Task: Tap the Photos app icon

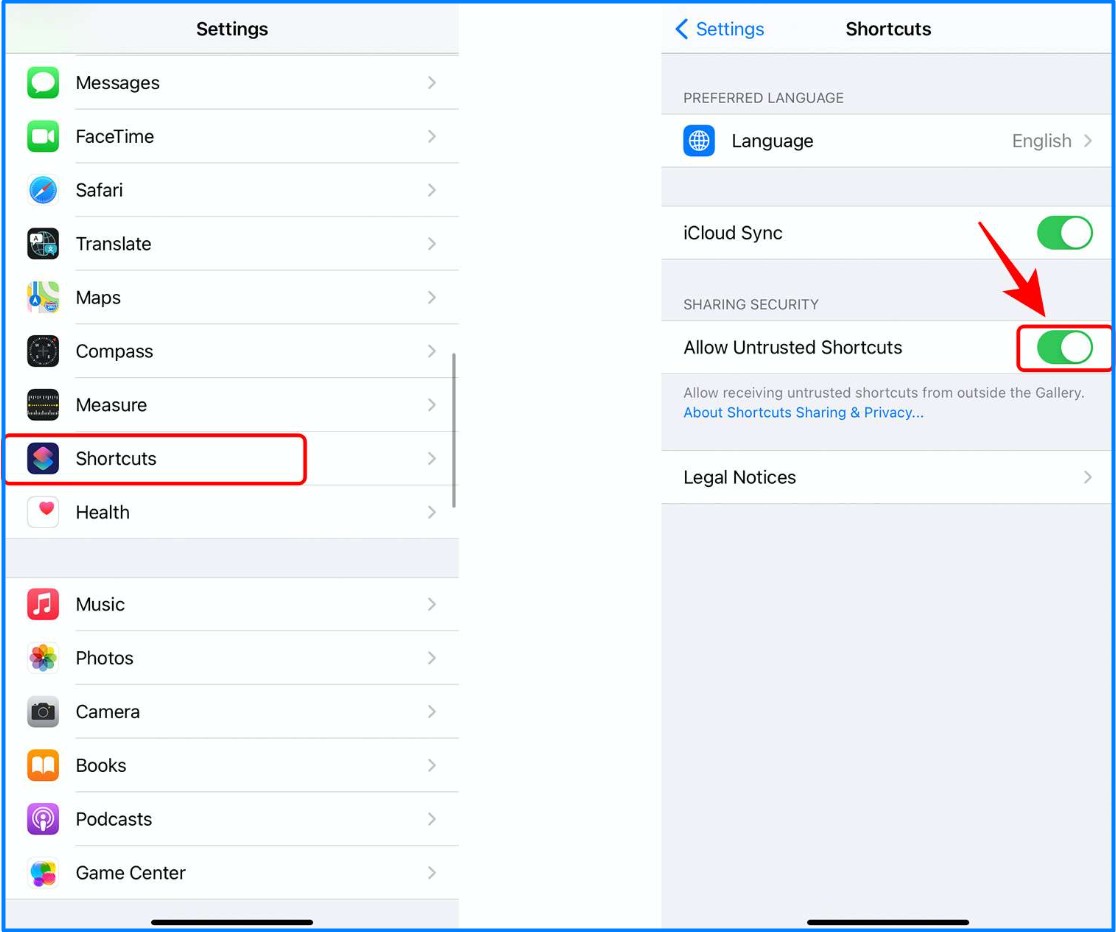Action: coord(43,658)
